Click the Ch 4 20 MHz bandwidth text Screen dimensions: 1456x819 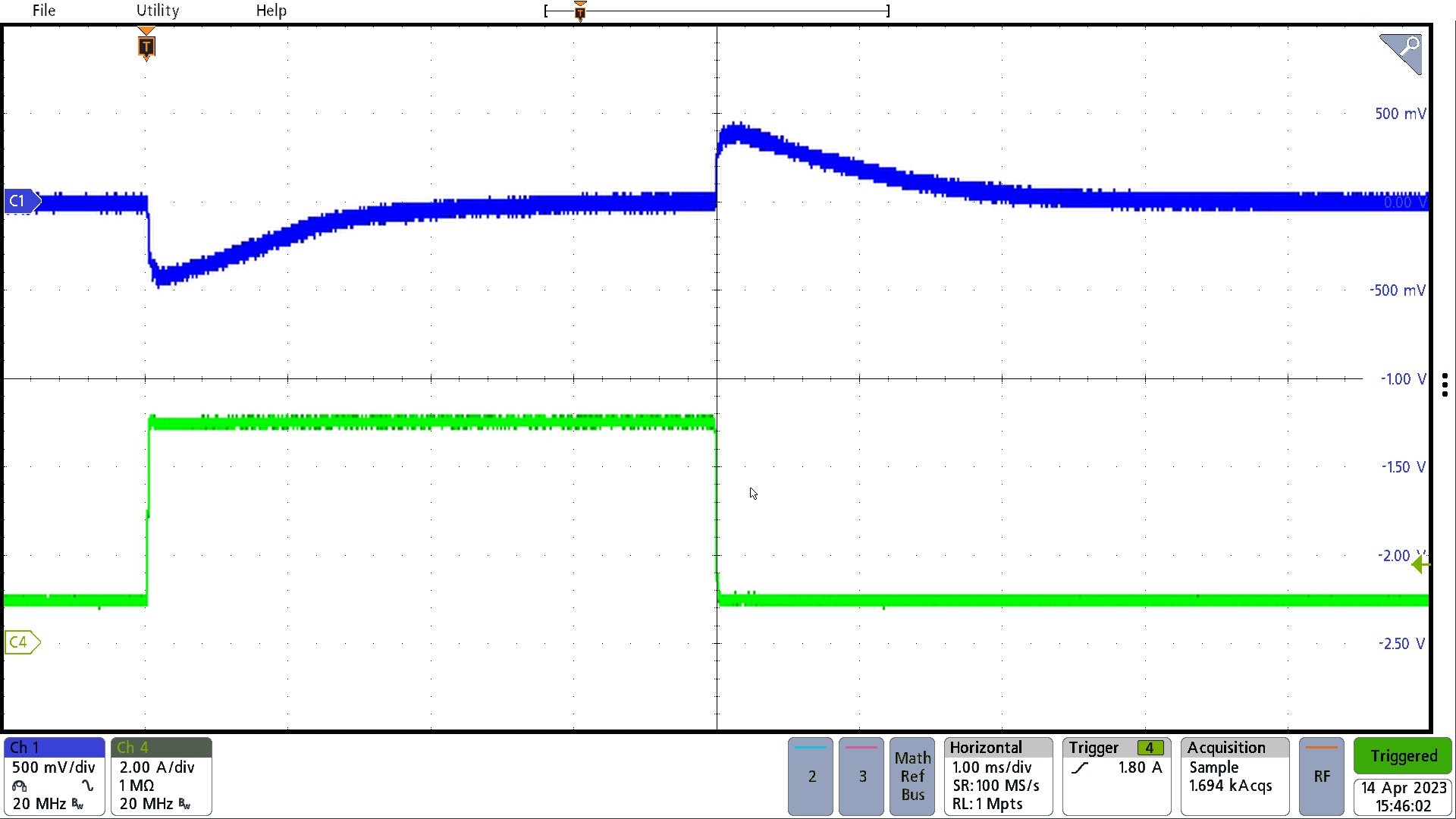point(146,804)
